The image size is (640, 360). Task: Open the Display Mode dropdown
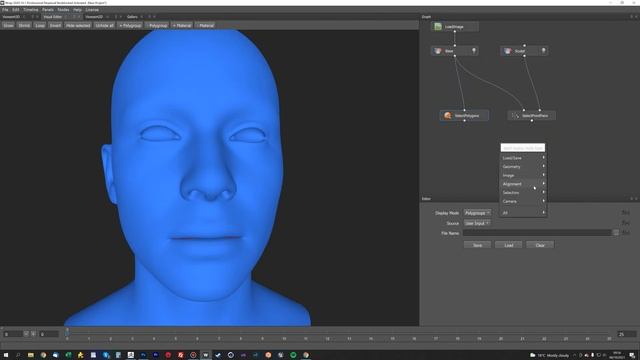click(x=477, y=213)
